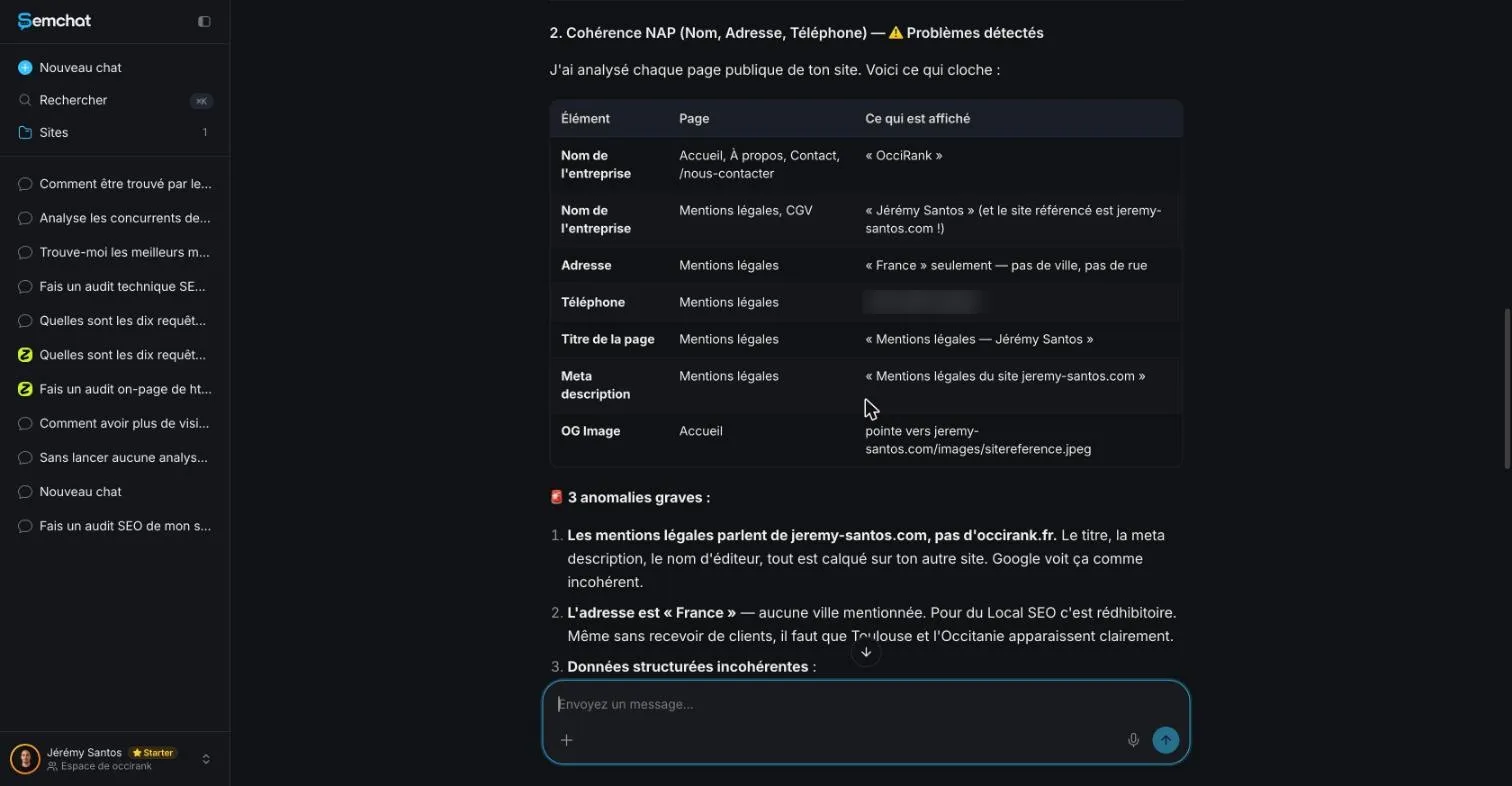The image size is (1512, 786).
Task: Click the 'Élément' column header
Action: pos(585,118)
